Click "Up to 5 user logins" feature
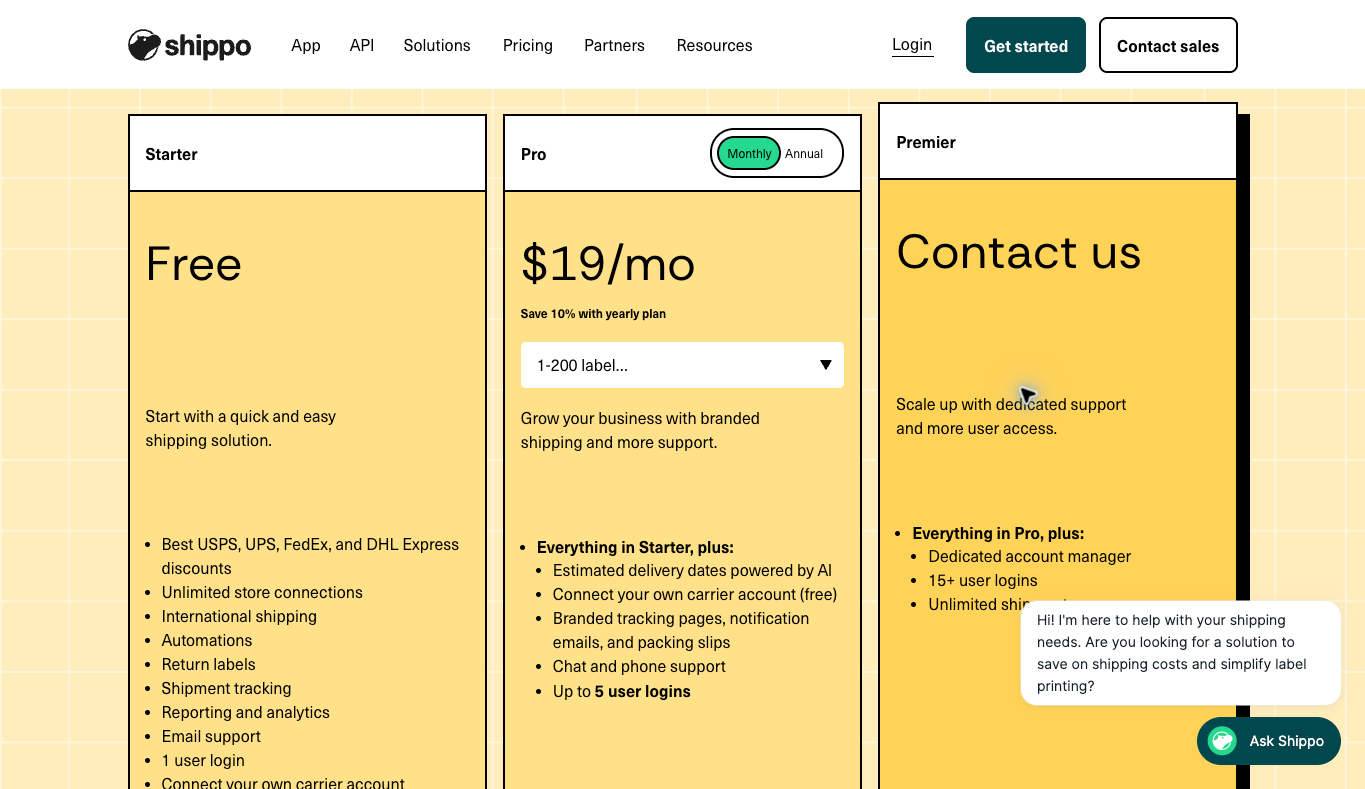Viewport: 1365px width, 789px height. coord(621,691)
